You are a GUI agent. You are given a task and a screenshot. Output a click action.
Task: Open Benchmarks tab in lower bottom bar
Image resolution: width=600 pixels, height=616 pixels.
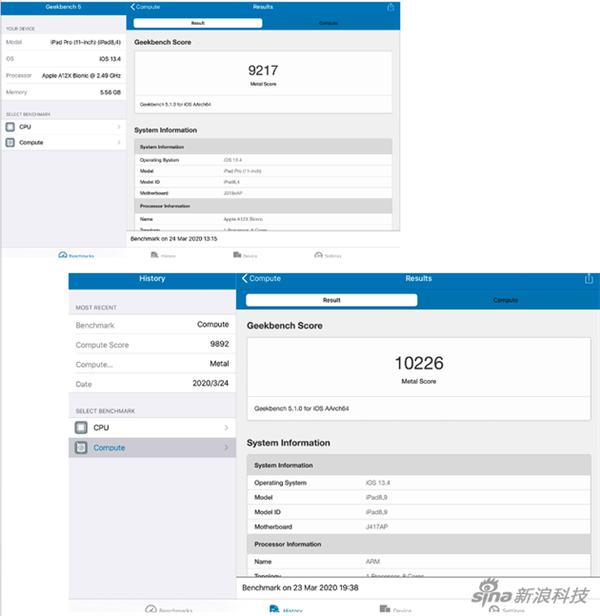[169, 610]
